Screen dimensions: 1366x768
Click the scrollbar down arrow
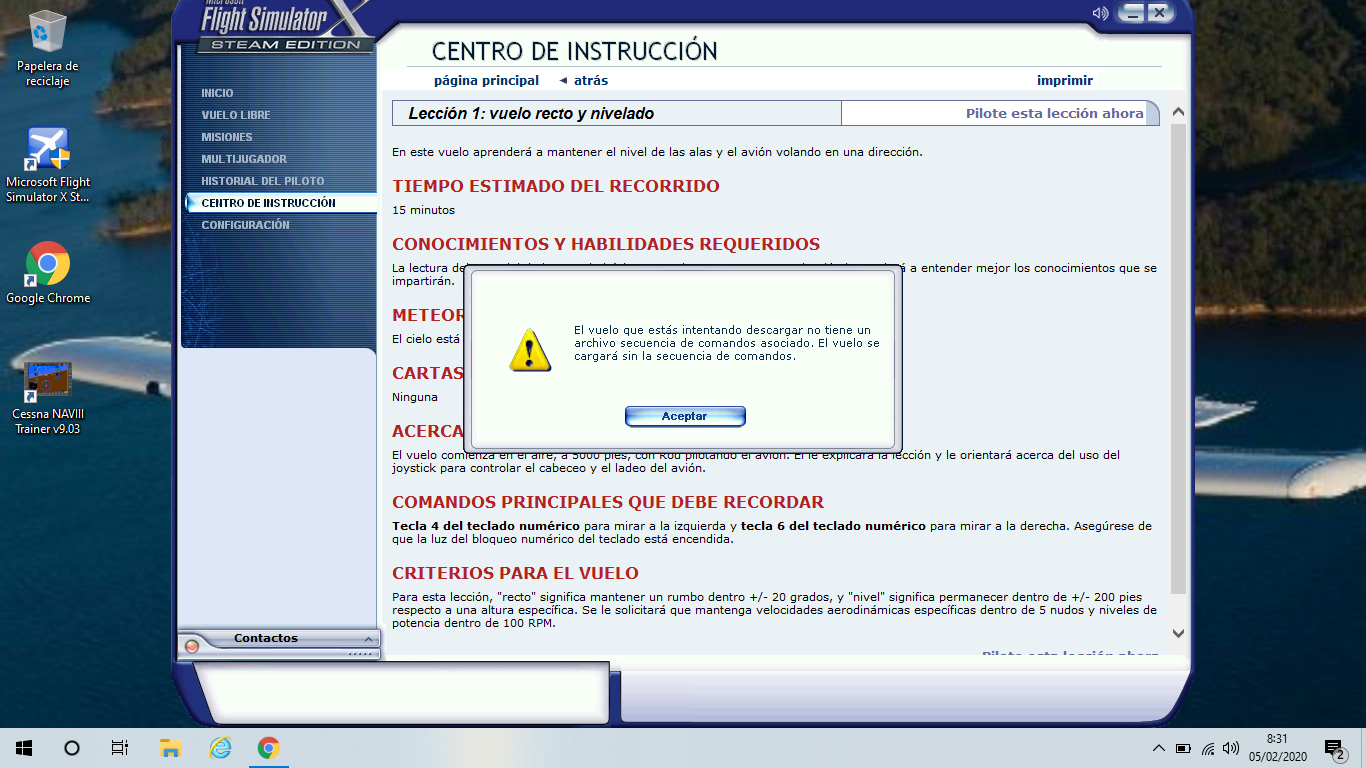coord(1178,633)
